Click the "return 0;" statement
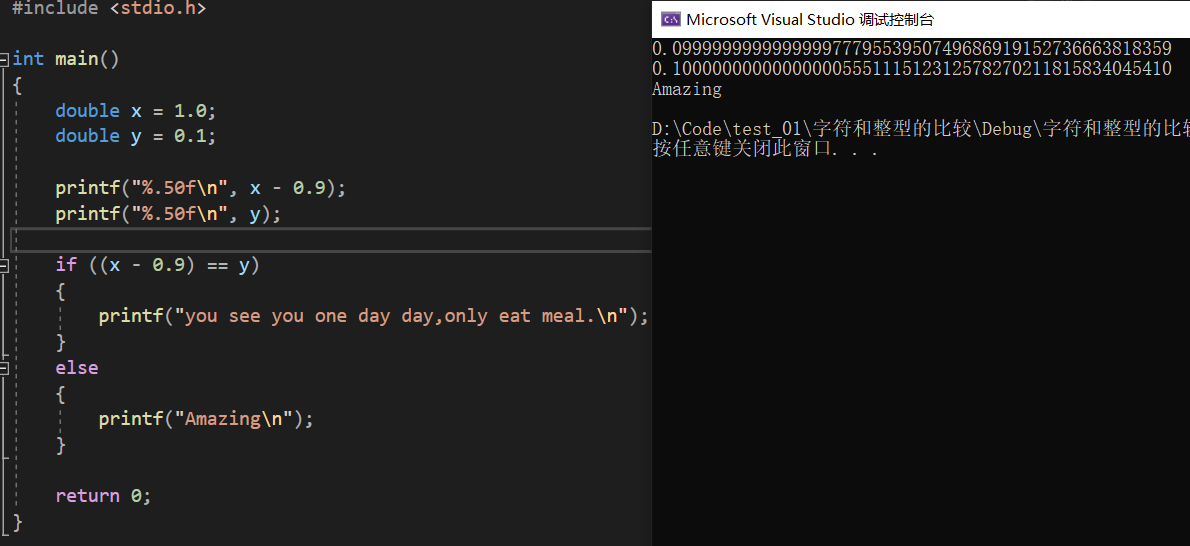The image size is (1190, 546). (103, 496)
